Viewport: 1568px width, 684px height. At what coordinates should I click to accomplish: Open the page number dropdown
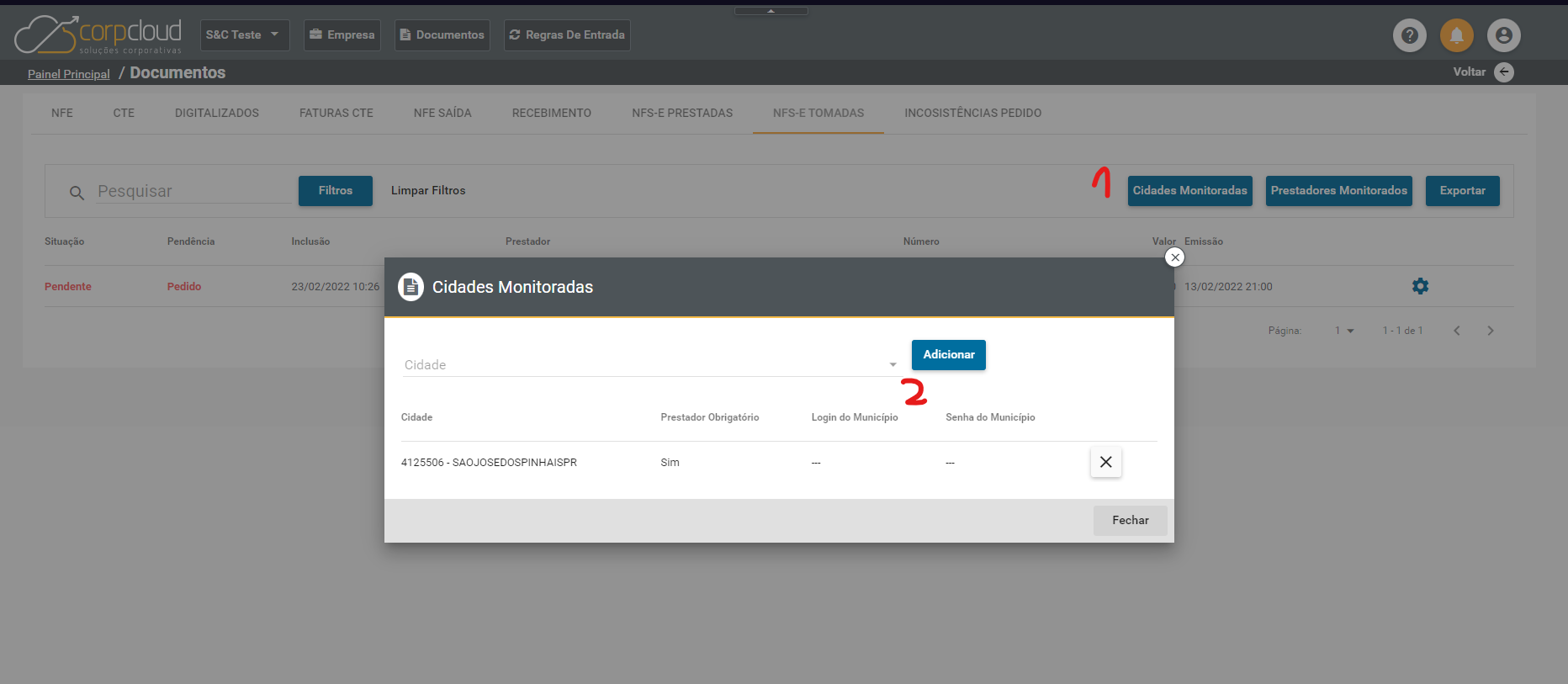pyautogui.click(x=1344, y=331)
